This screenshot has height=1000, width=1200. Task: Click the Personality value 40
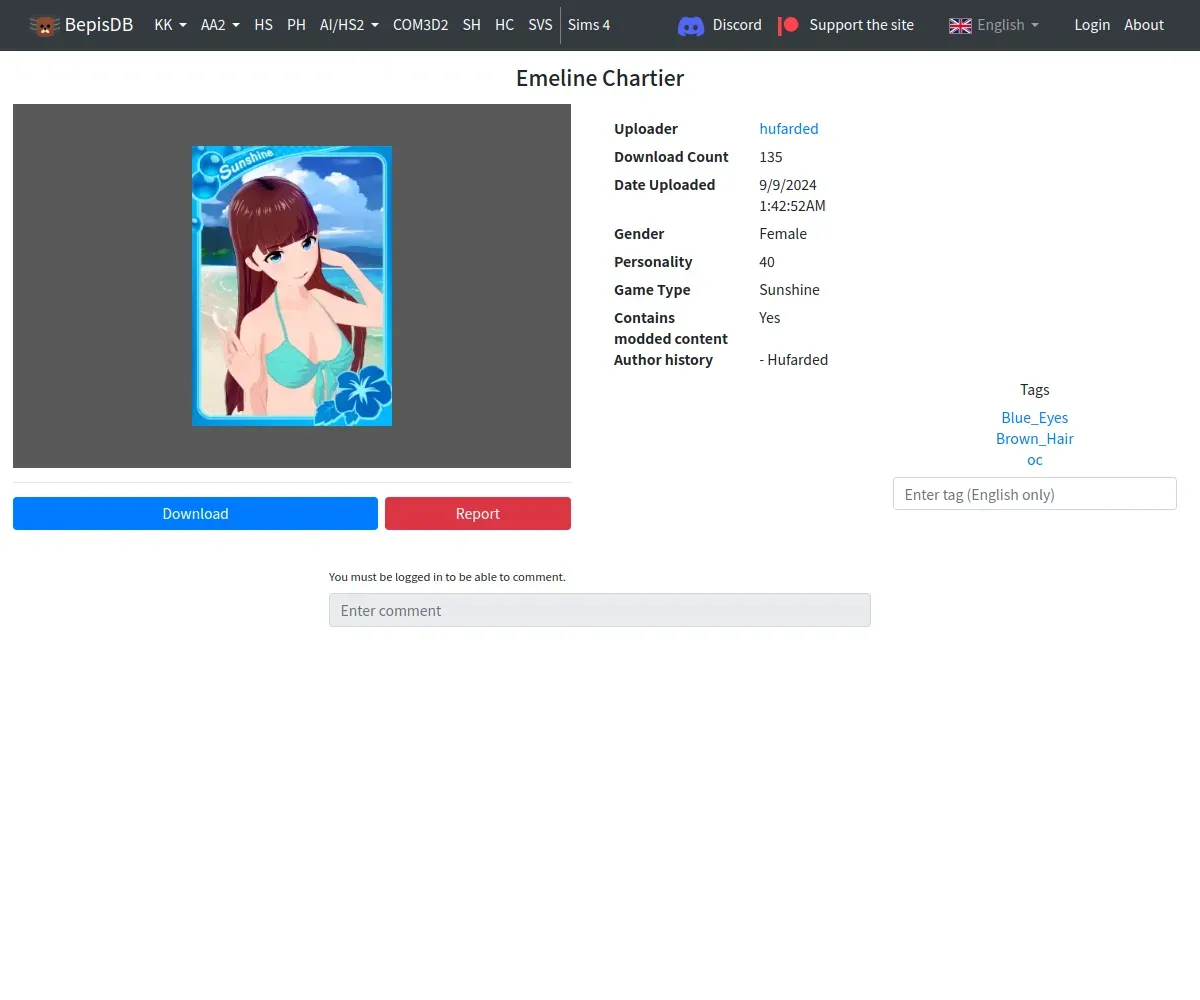(x=767, y=262)
